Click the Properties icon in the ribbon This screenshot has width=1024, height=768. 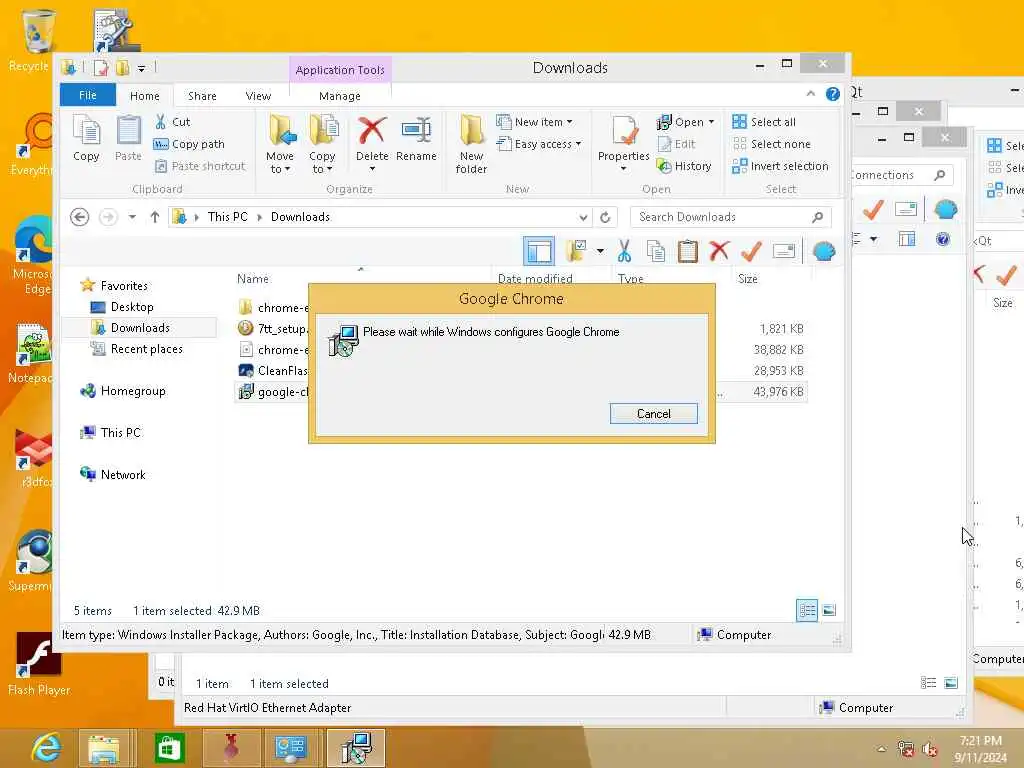pyautogui.click(x=624, y=130)
